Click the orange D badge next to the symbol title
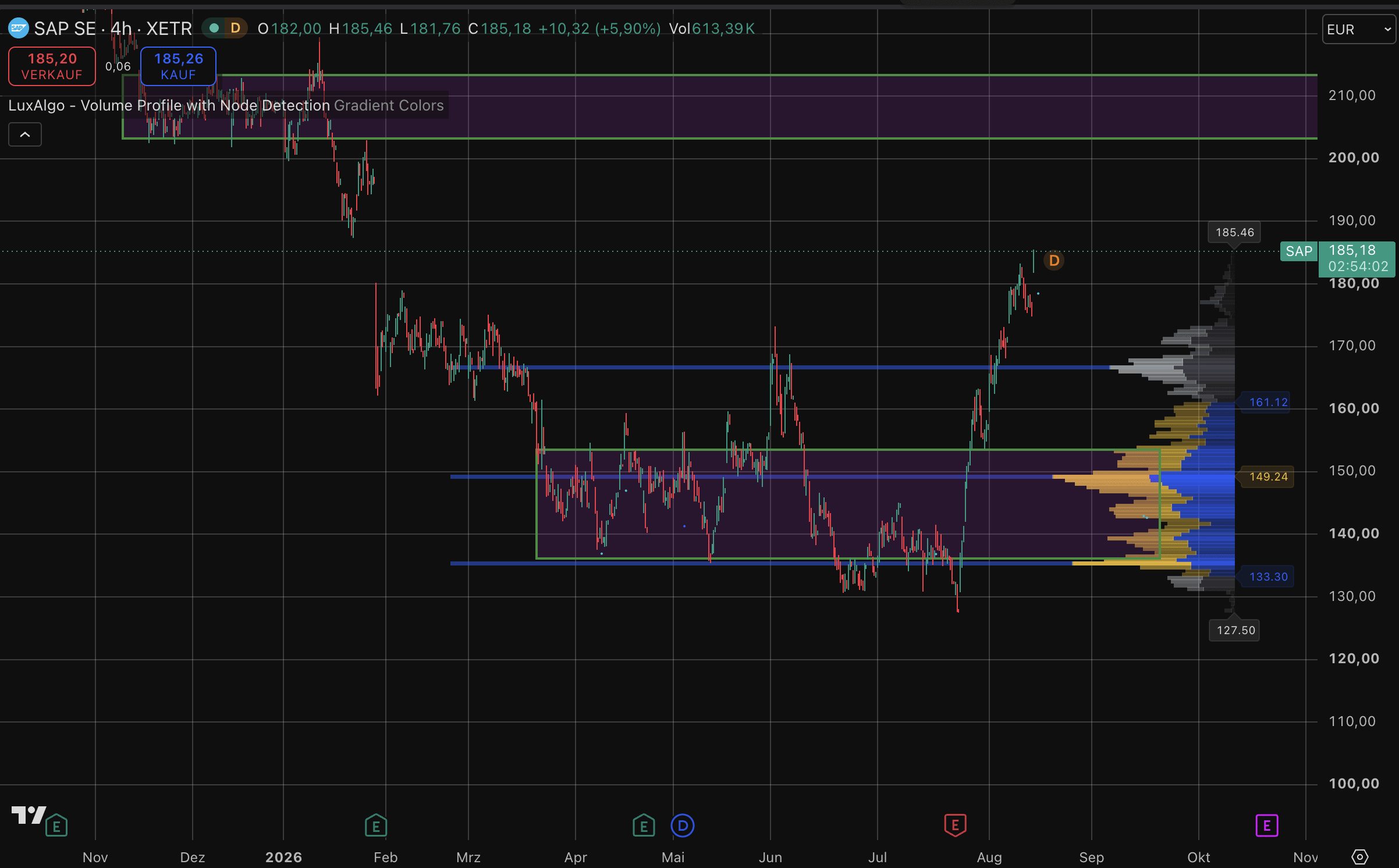This screenshot has width=1399, height=868. (x=236, y=28)
